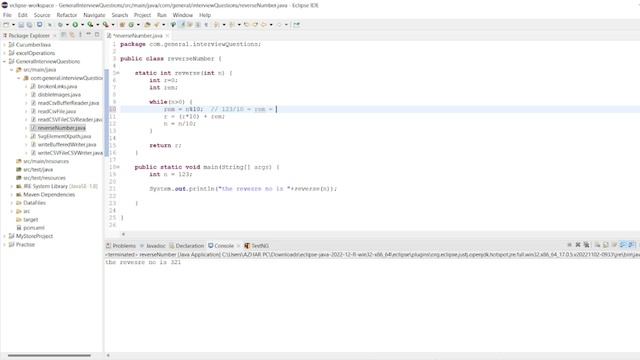
Task: Click Collapse All icon in Package Explorer
Action: [x=64, y=35]
